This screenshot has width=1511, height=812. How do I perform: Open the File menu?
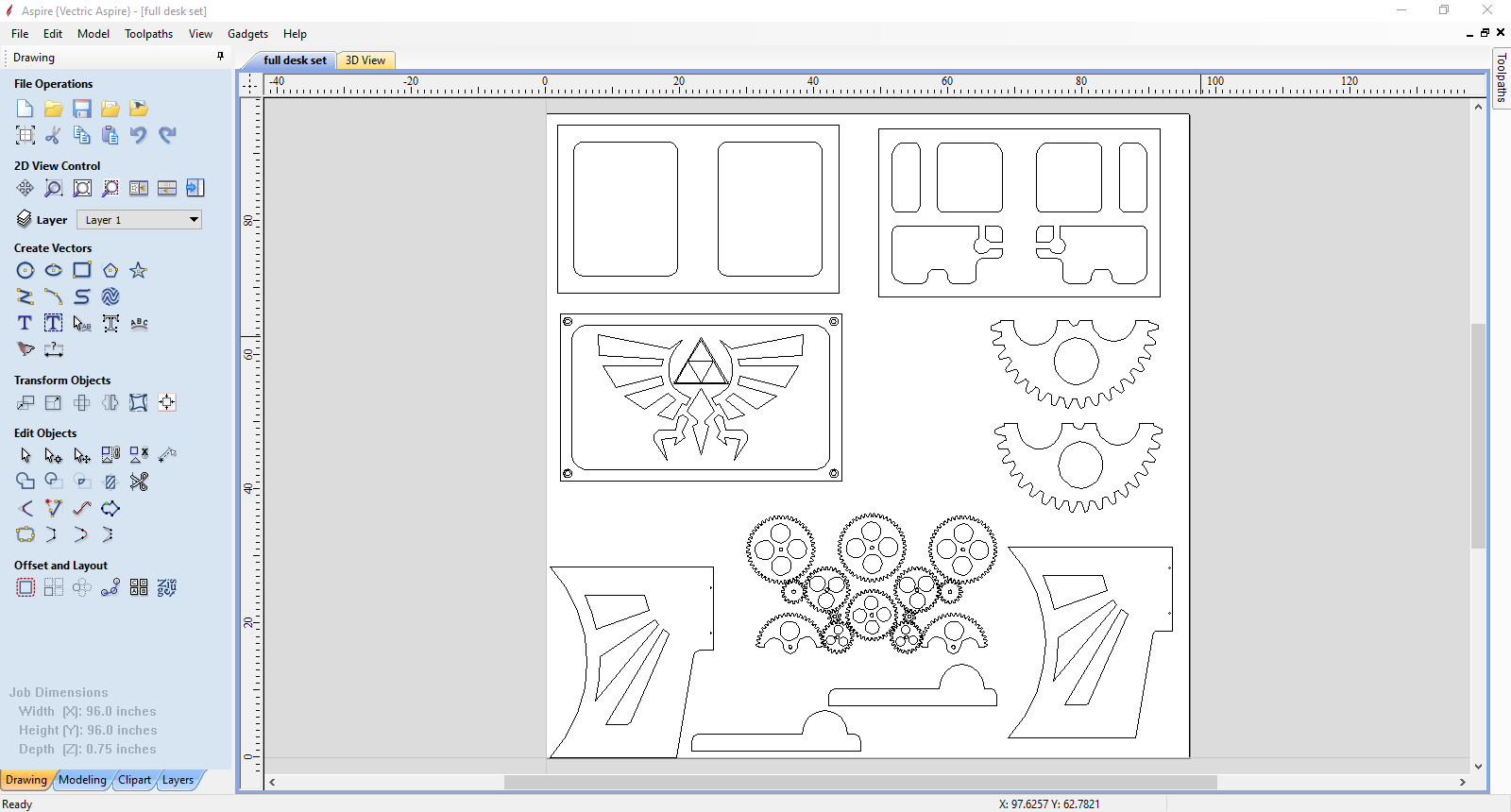click(x=20, y=33)
